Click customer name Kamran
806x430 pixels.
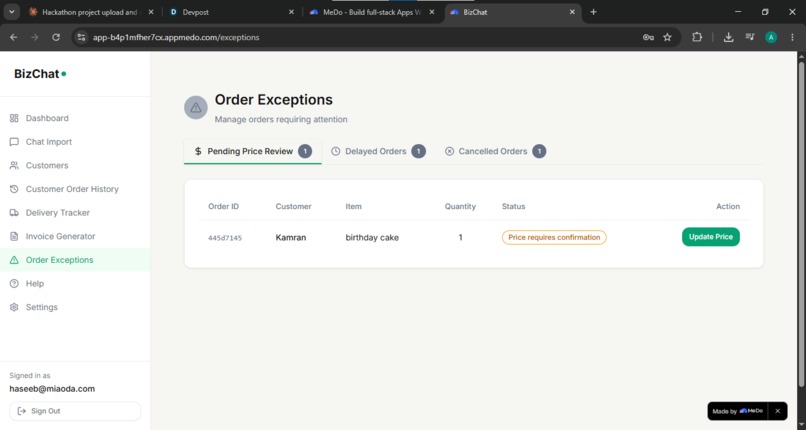(290, 237)
